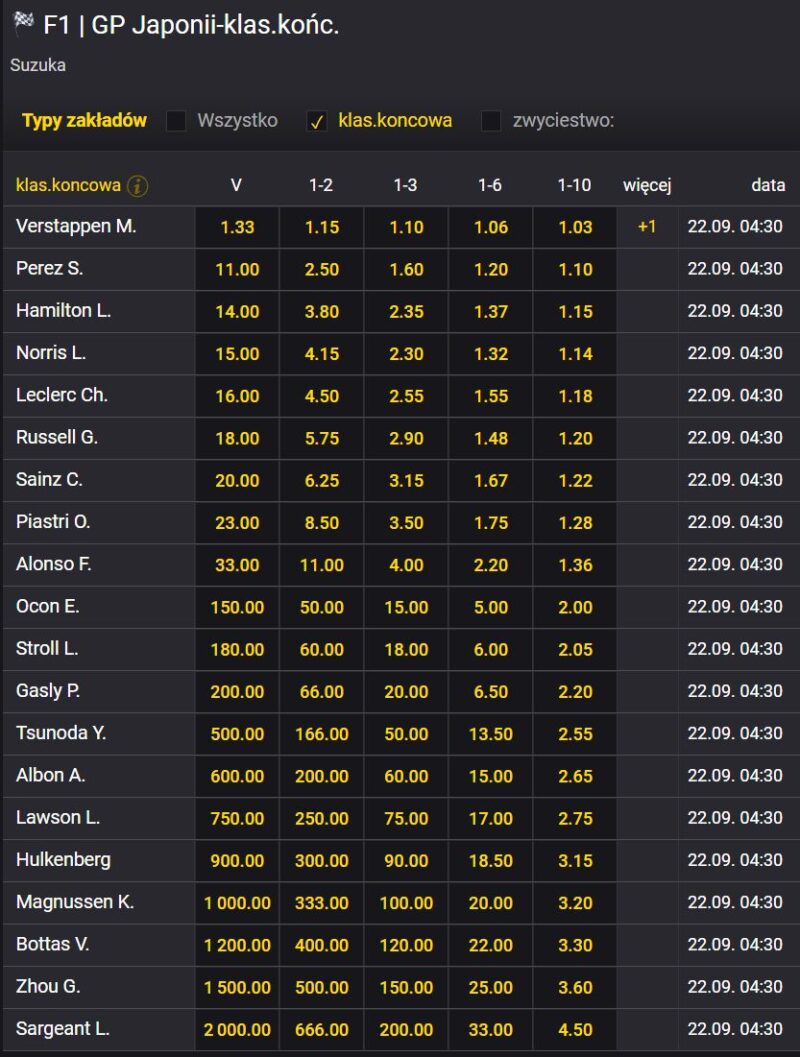Screen dimensions: 800x1057
Task: Click the date in the Zhou G. row
Action: click(x=735, y=987)
